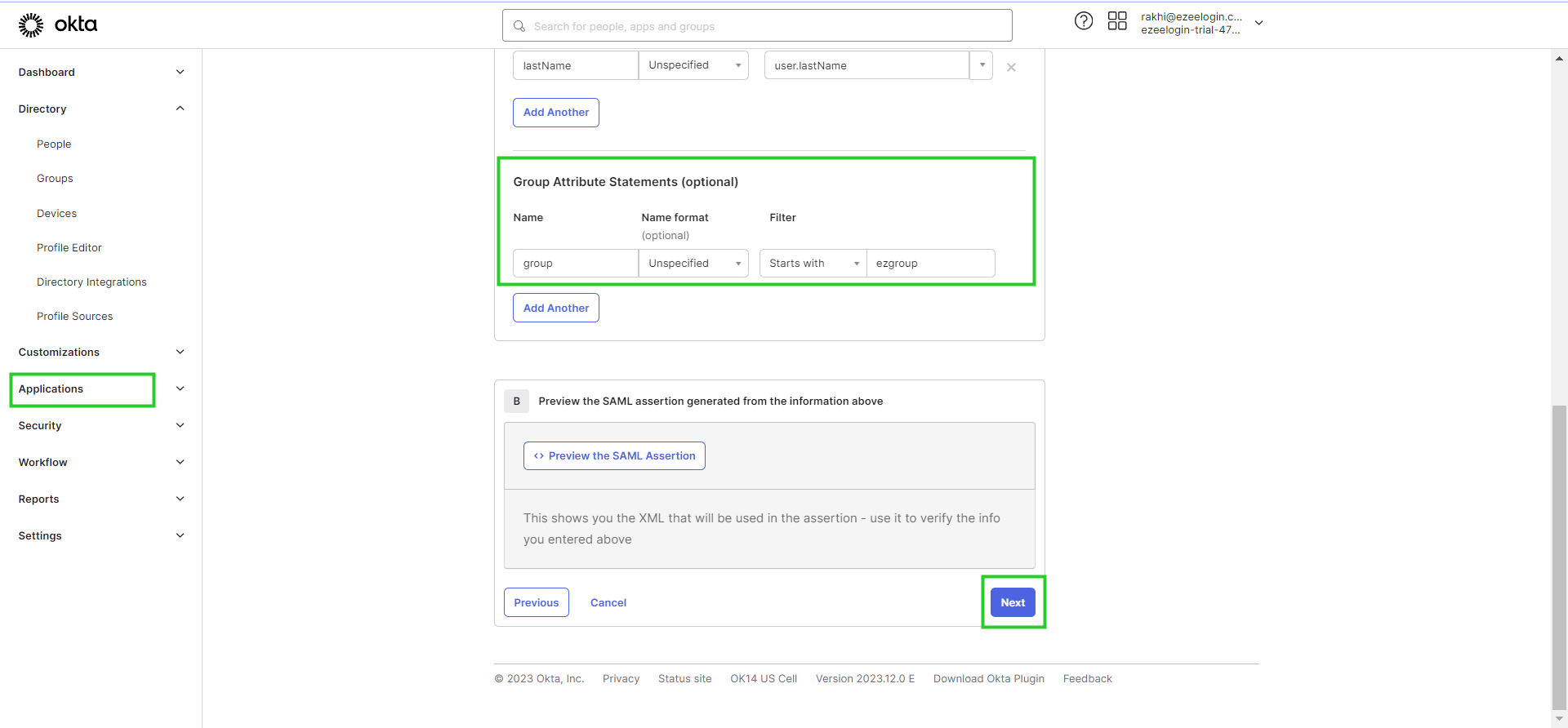The width and height of the screenshot is (1568, 728).
Task: Expand the Customizations section chevron
Action: tap(180, 352)
